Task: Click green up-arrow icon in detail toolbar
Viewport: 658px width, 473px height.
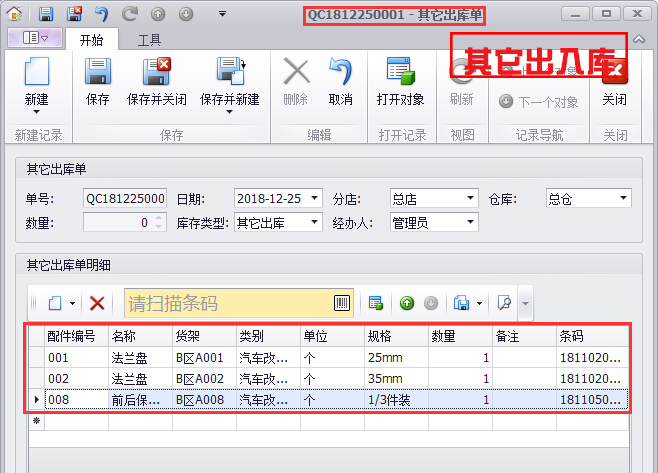Action: [407, 303]
